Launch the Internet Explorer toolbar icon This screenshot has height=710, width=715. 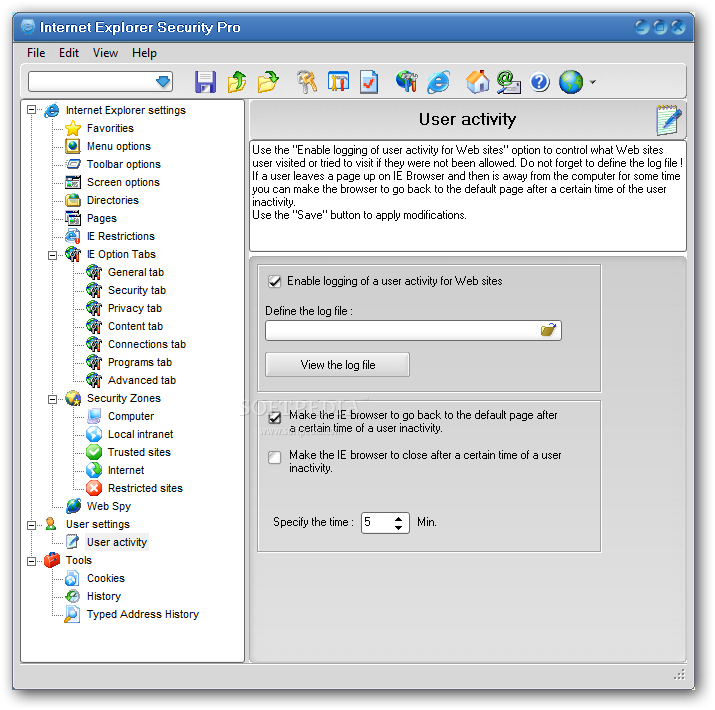click(439, 82)
